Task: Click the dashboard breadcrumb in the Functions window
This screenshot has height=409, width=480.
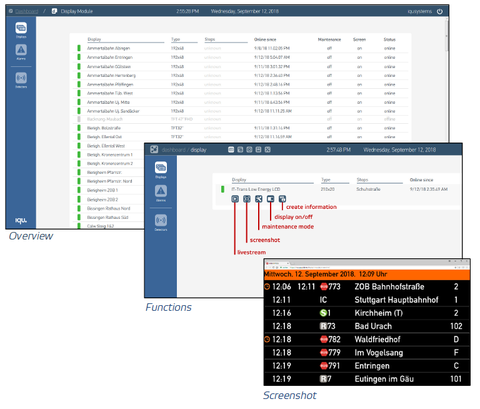Action: tap(173, 150)
